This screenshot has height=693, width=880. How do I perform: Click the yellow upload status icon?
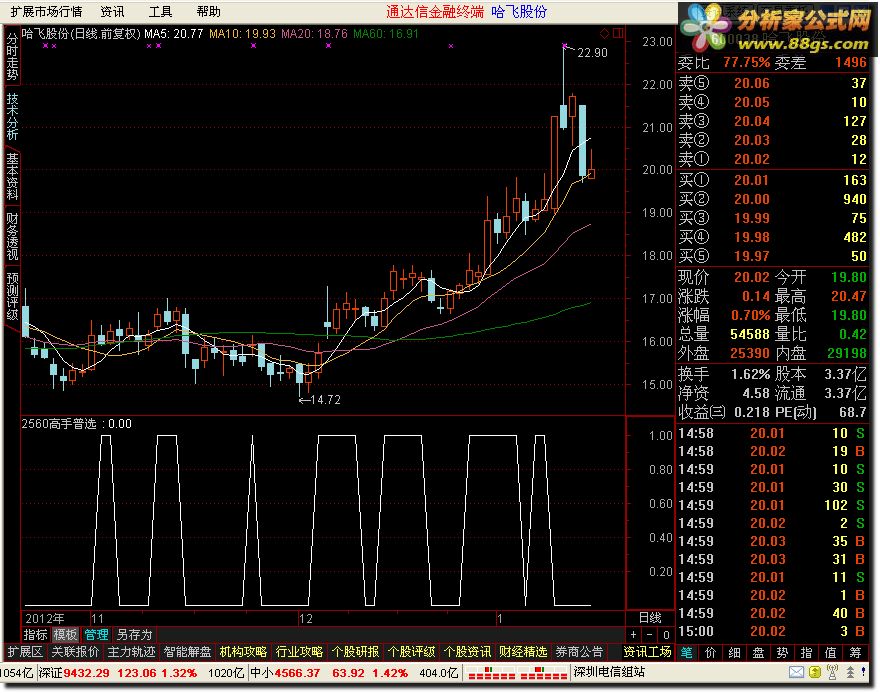815,672
